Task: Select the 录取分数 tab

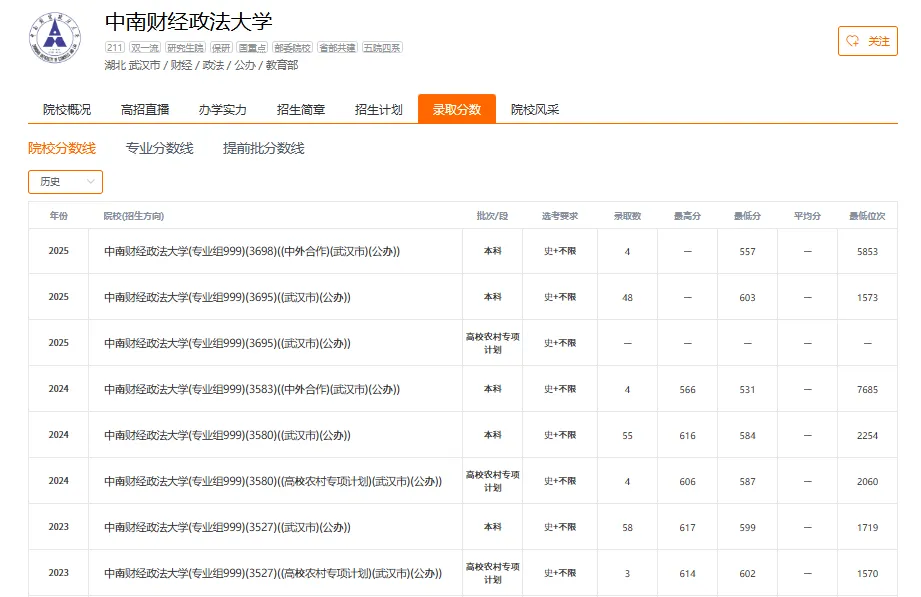Action: click(x=457, y=109)
